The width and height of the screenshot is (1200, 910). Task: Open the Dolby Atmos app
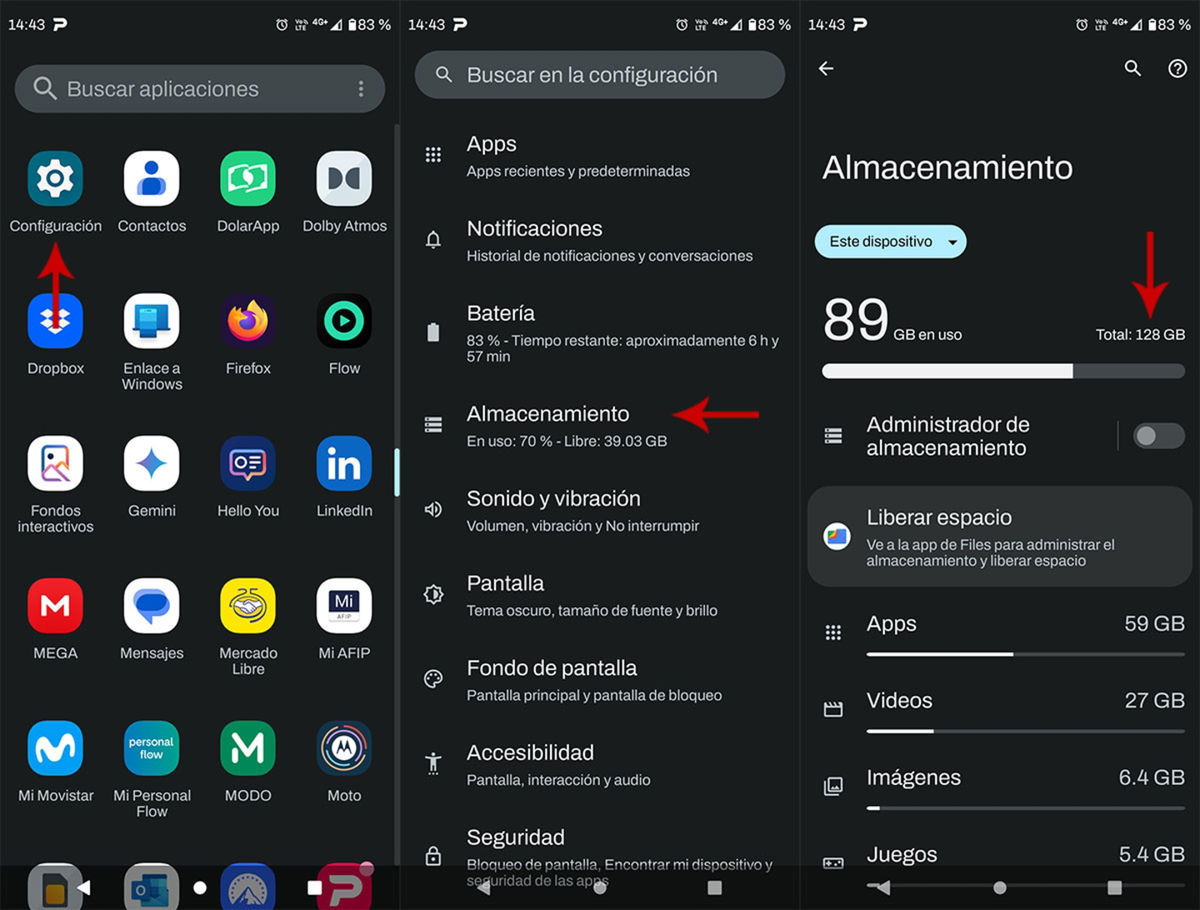pos(344,180)
